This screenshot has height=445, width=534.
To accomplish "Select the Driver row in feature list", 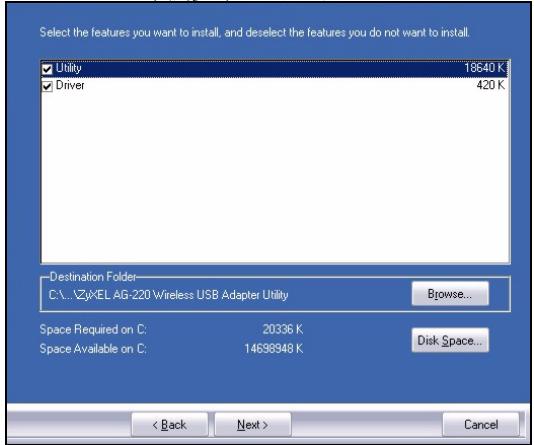I will 275,85.
